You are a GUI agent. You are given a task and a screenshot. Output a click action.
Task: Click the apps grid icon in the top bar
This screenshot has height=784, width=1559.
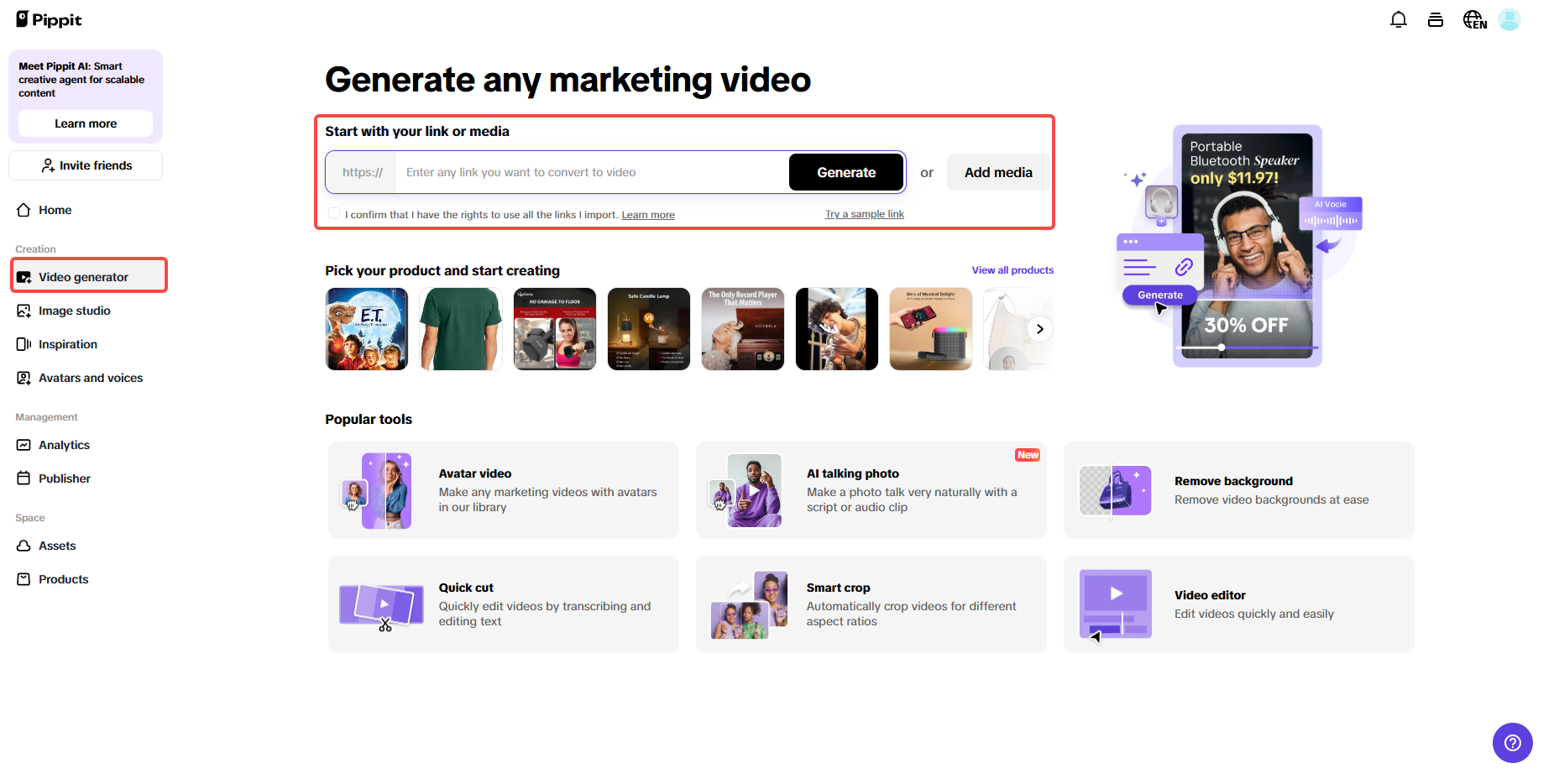pos(1436,18)
